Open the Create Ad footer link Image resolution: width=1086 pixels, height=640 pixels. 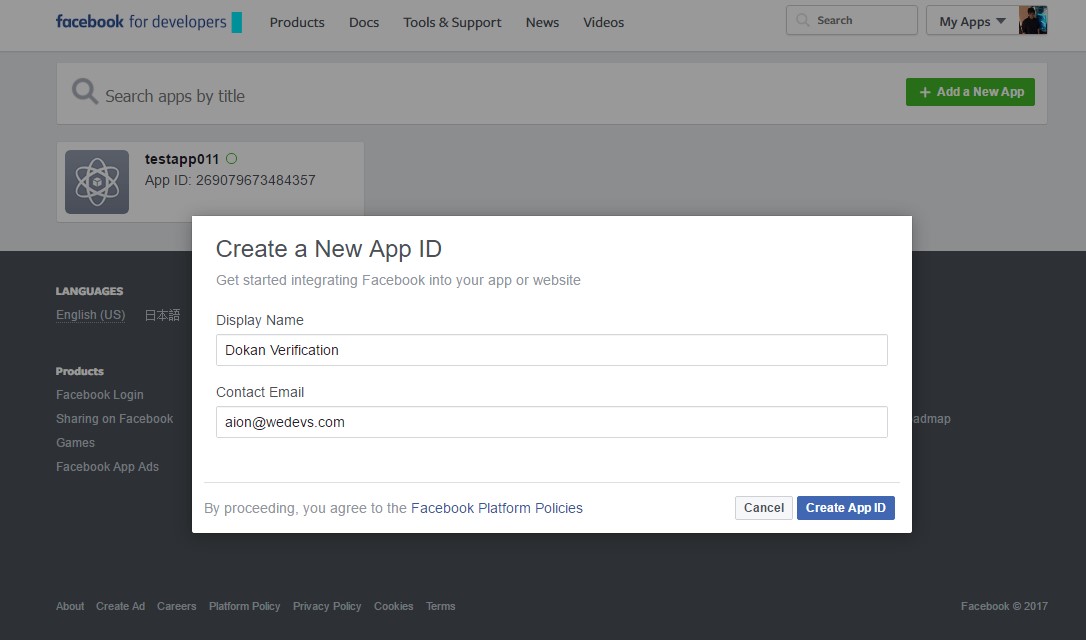pyautogui.click(x=121, y=606)
